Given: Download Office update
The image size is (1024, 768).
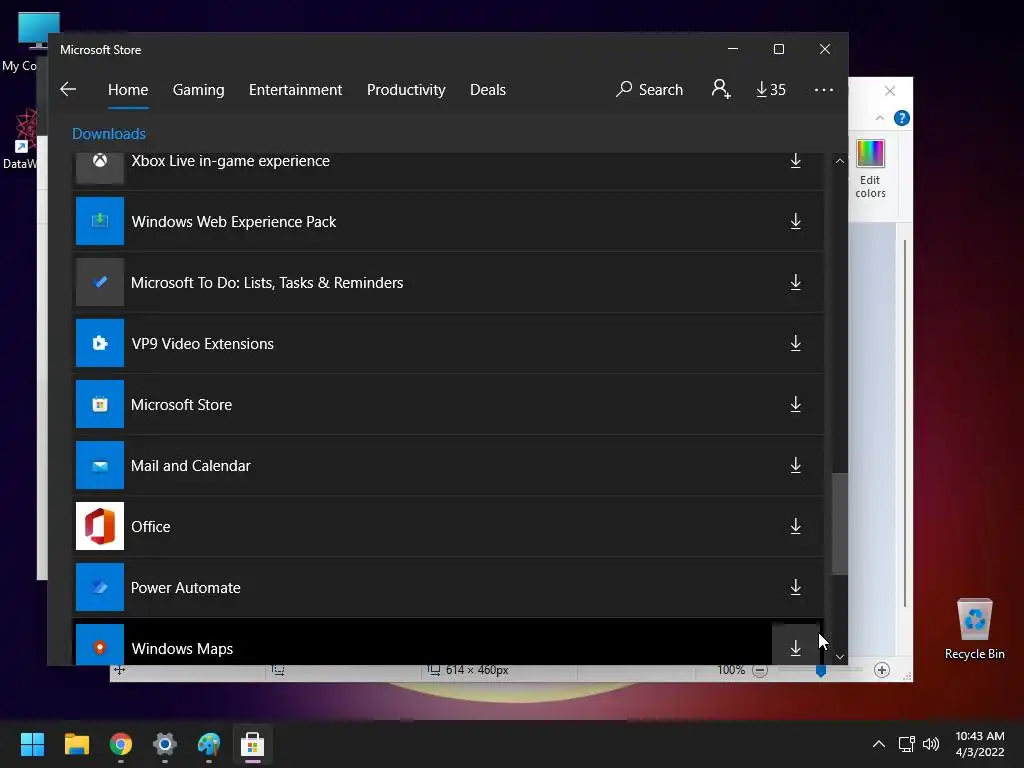Looking at the screenshot, I should click(x=795, y=526).
